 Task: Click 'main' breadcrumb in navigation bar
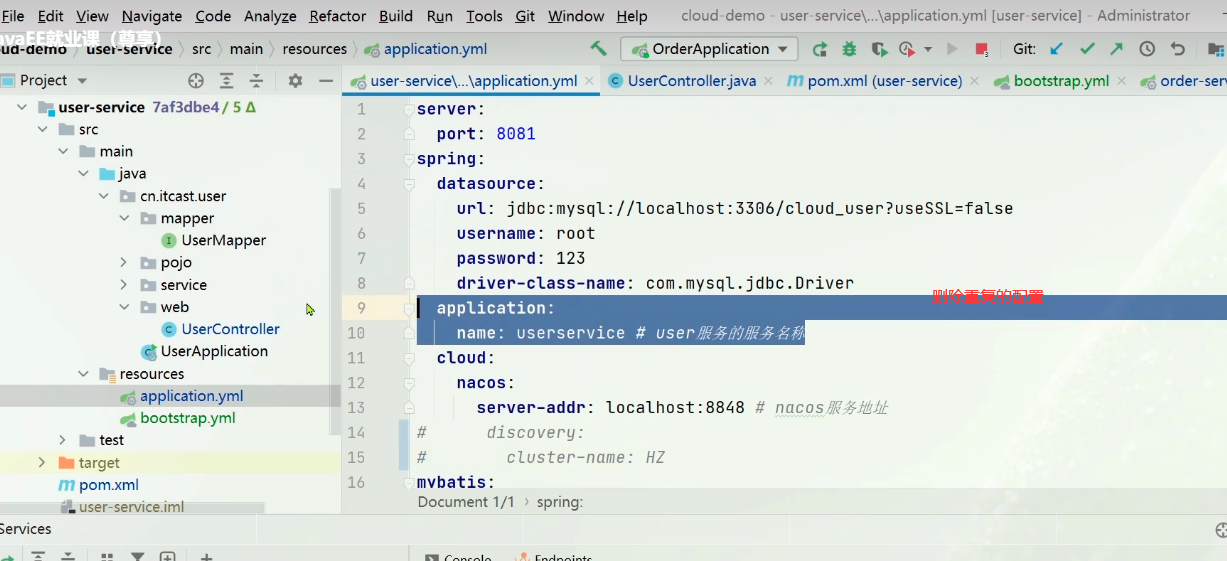(x=246, y=49)
